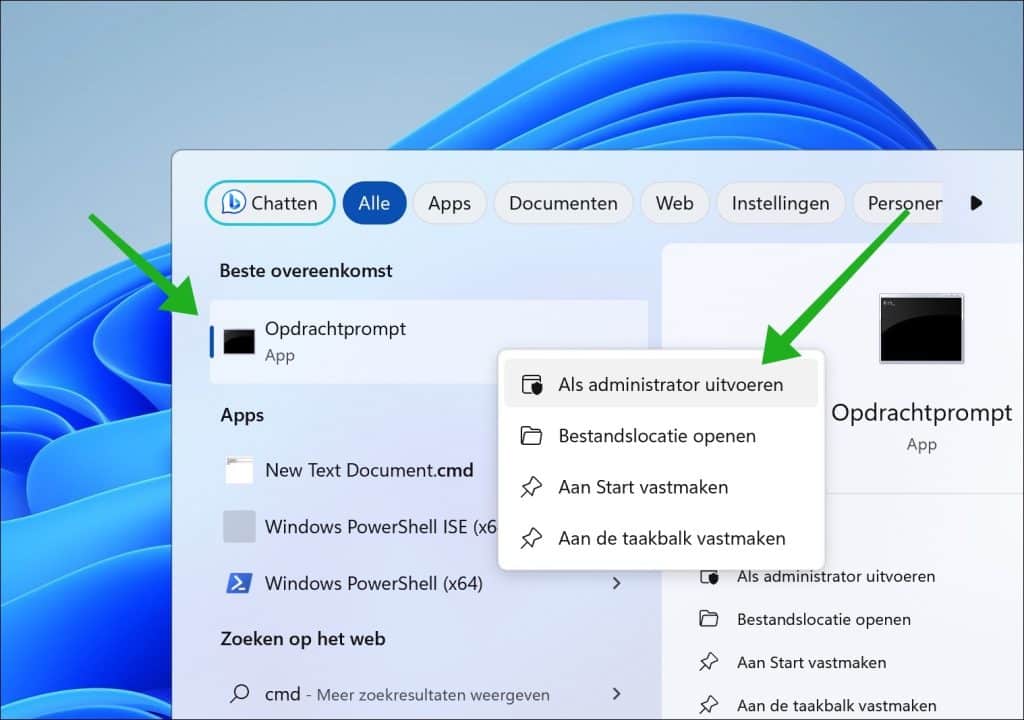Expand Windows PowerShell (x64) chevron

pyautogui.click(x=616, y=583)
